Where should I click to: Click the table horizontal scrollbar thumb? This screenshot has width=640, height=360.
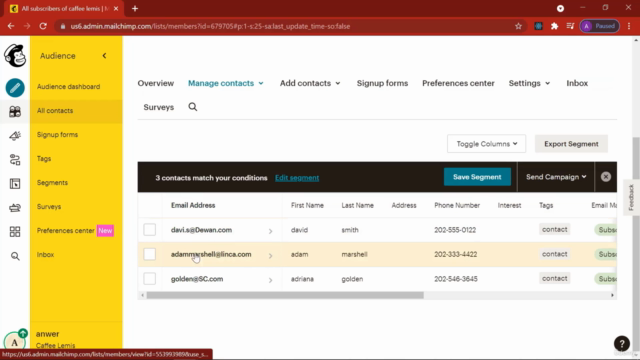coord(285,295)
